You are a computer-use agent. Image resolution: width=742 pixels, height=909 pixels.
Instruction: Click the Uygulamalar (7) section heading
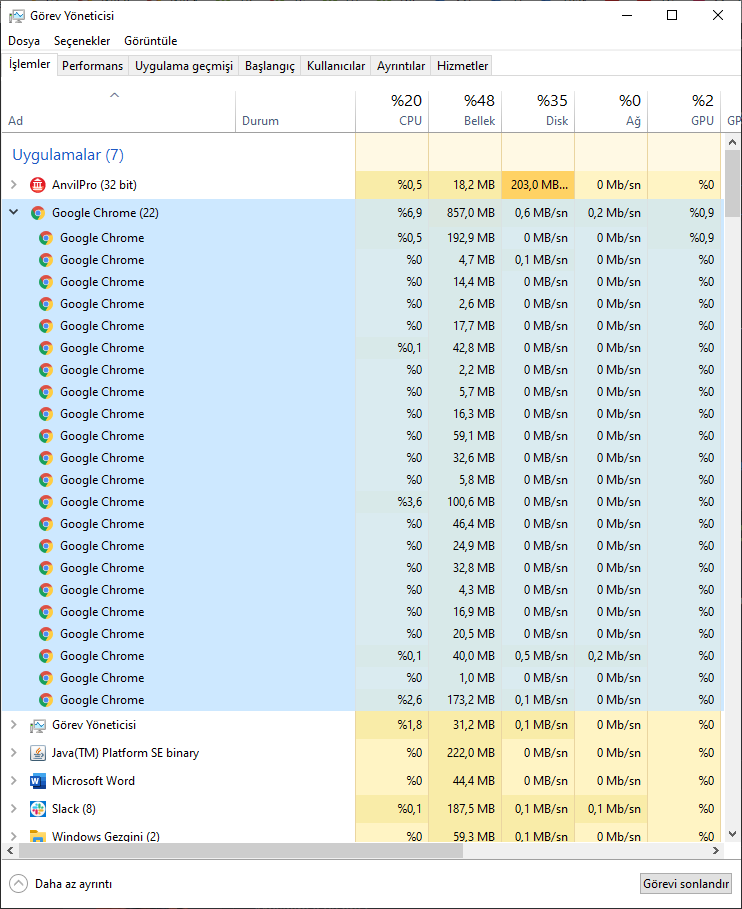point(68,155)
